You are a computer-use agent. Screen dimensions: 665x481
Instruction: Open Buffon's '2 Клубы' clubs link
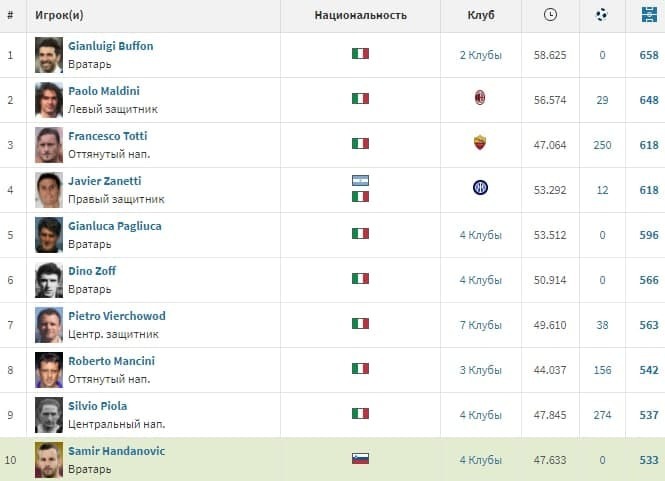[480, 54]
